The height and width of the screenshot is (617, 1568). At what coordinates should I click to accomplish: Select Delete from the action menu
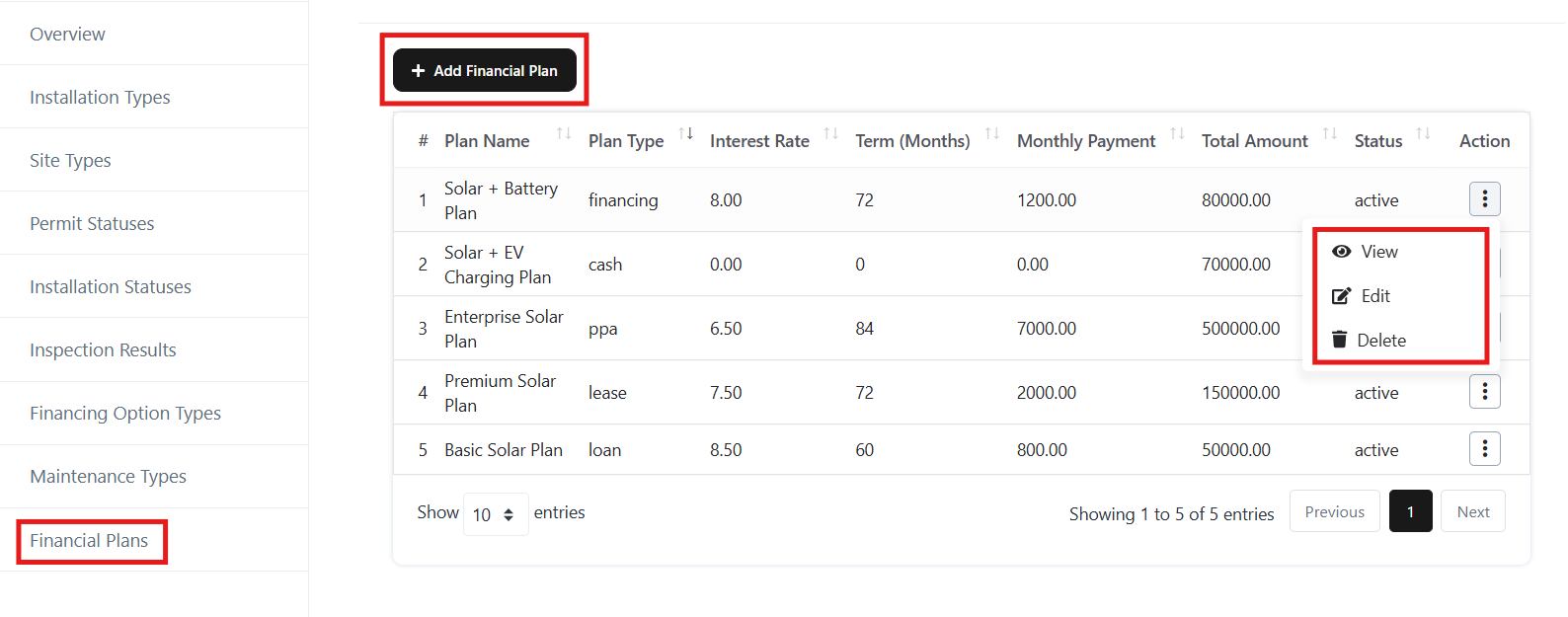[x=1380, y=341]
